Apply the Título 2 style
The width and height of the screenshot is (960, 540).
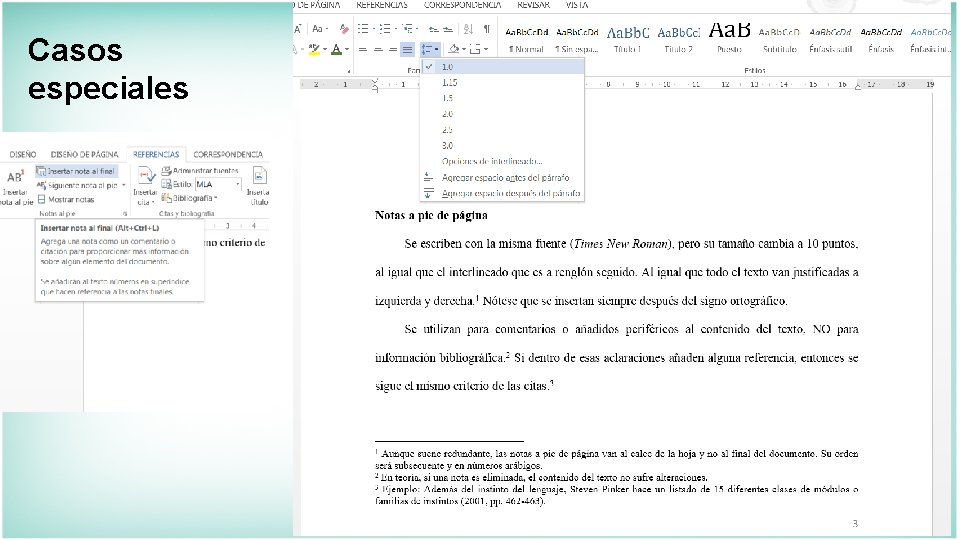click(678, 40)
